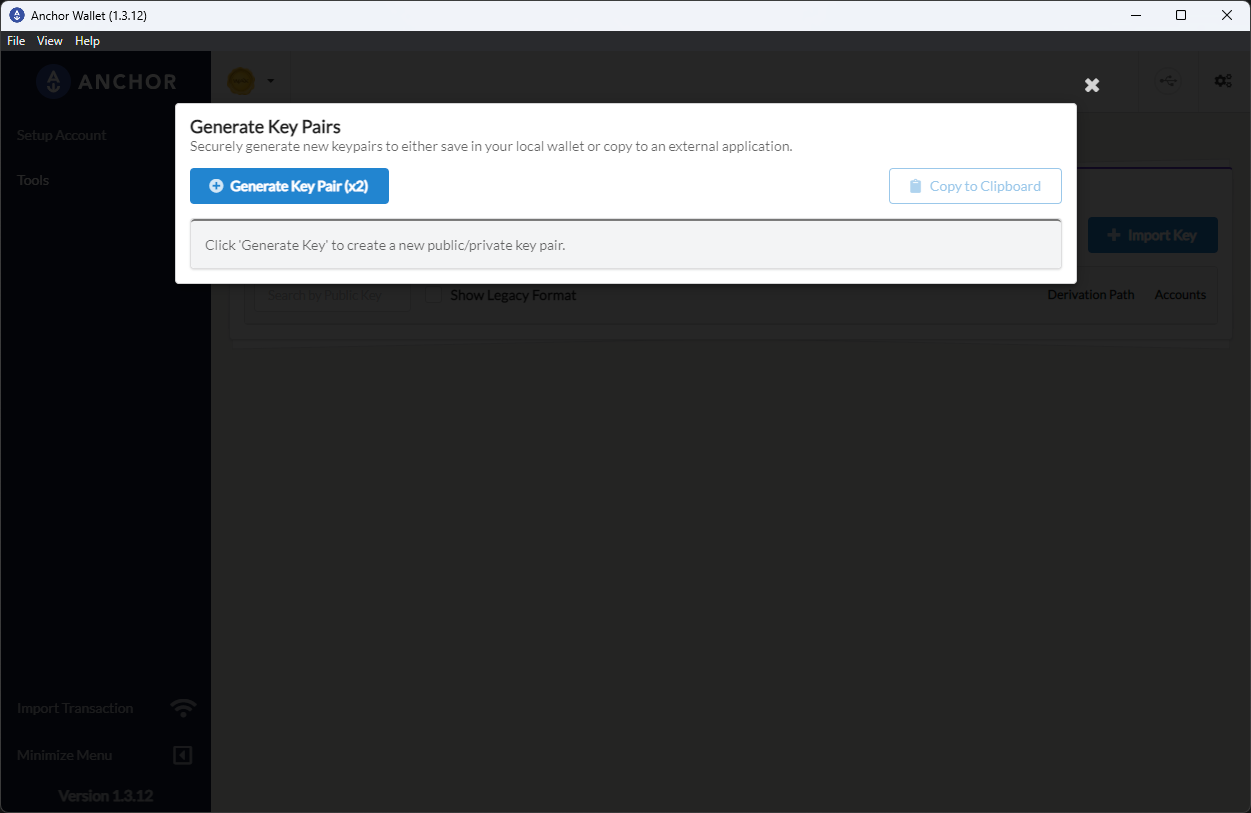Viewport: 1251px width, 813px height.
Task: Click the WAX blockchain badge
Action: [x=240, y=81]
